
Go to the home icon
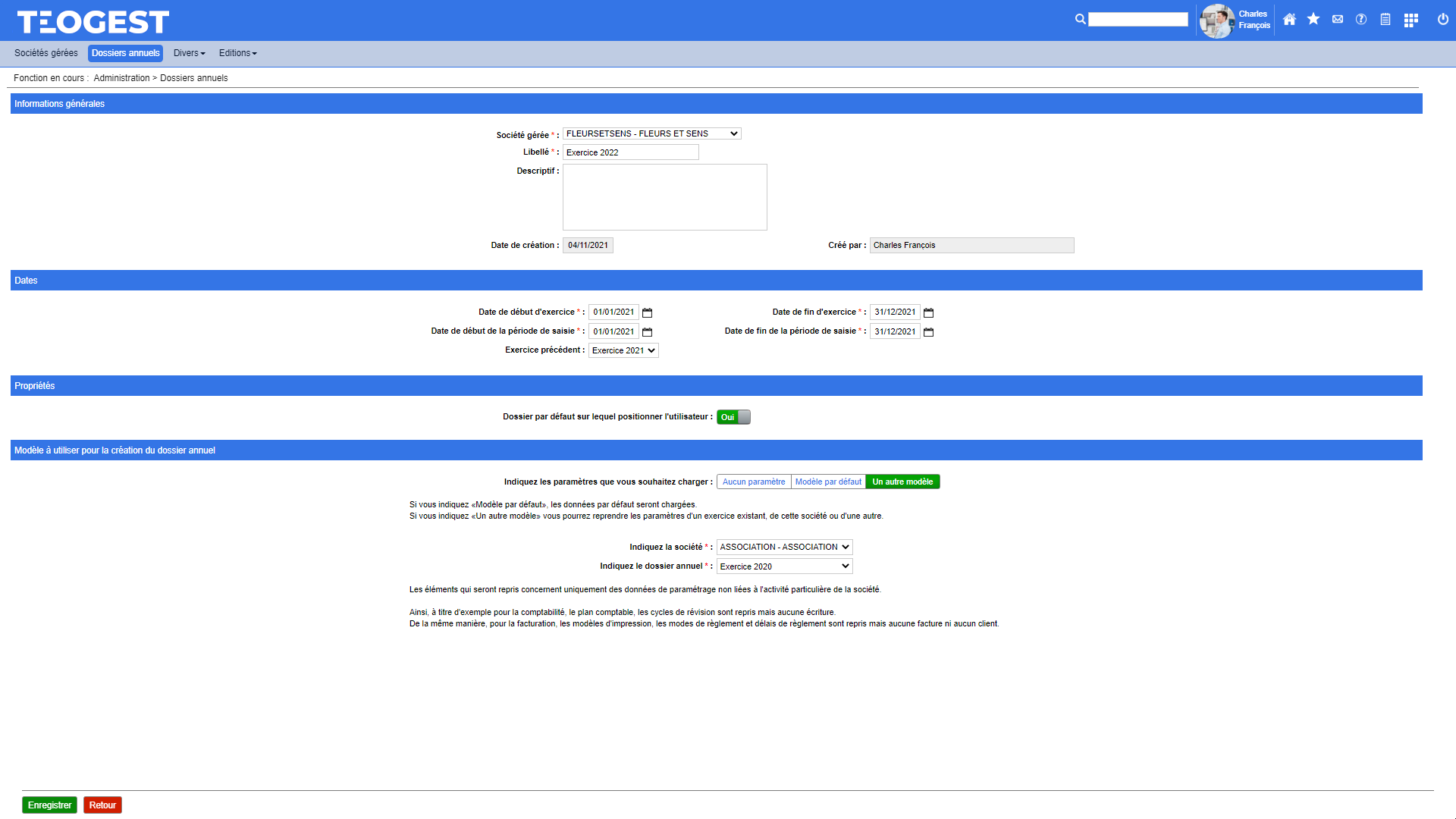coord(1289,20)
